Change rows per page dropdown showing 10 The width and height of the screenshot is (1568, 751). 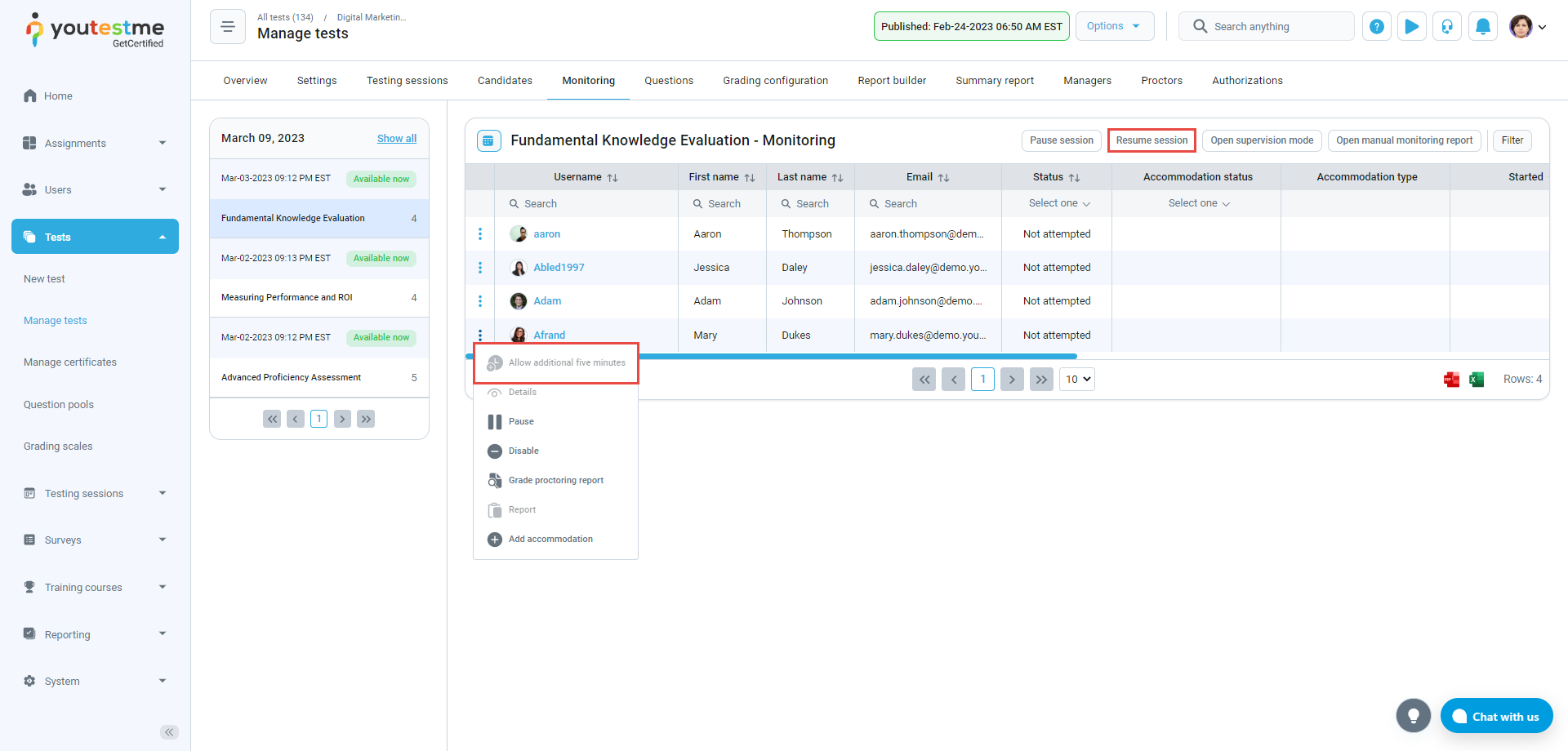pyautogui.click(x=1076, y=380)
